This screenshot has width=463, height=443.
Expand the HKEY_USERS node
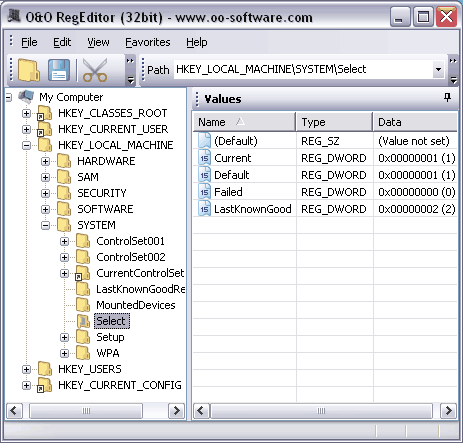pos(26,369)
